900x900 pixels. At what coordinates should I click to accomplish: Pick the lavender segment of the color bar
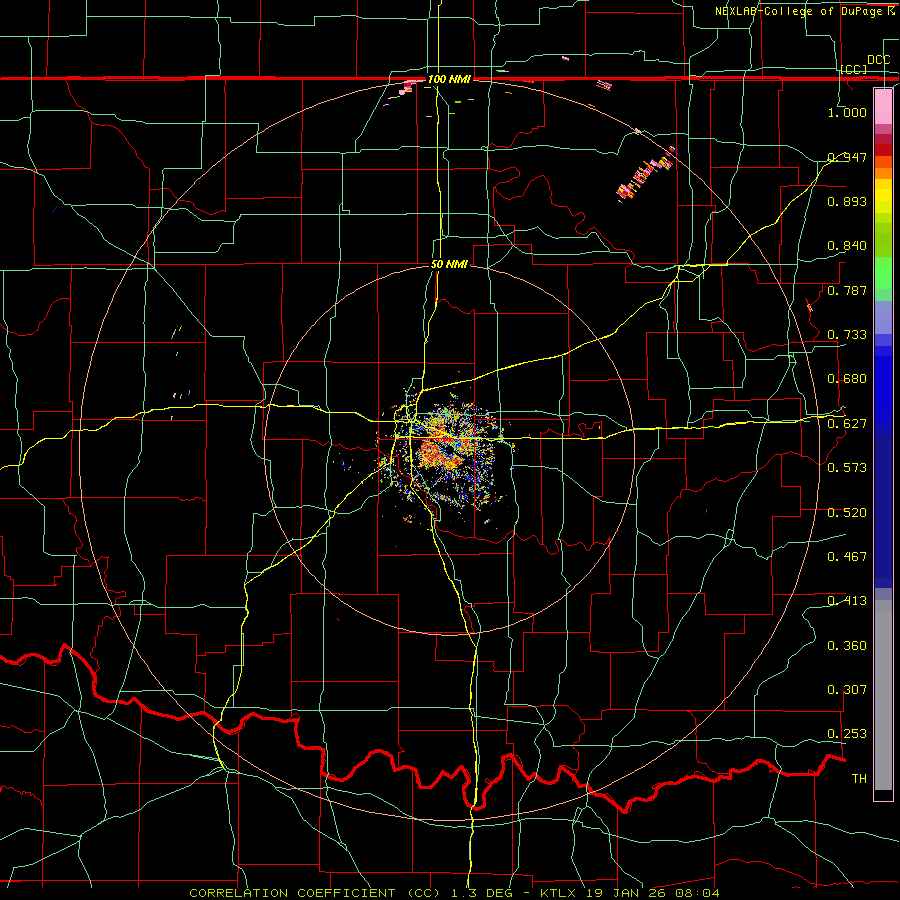pos(883,317)
